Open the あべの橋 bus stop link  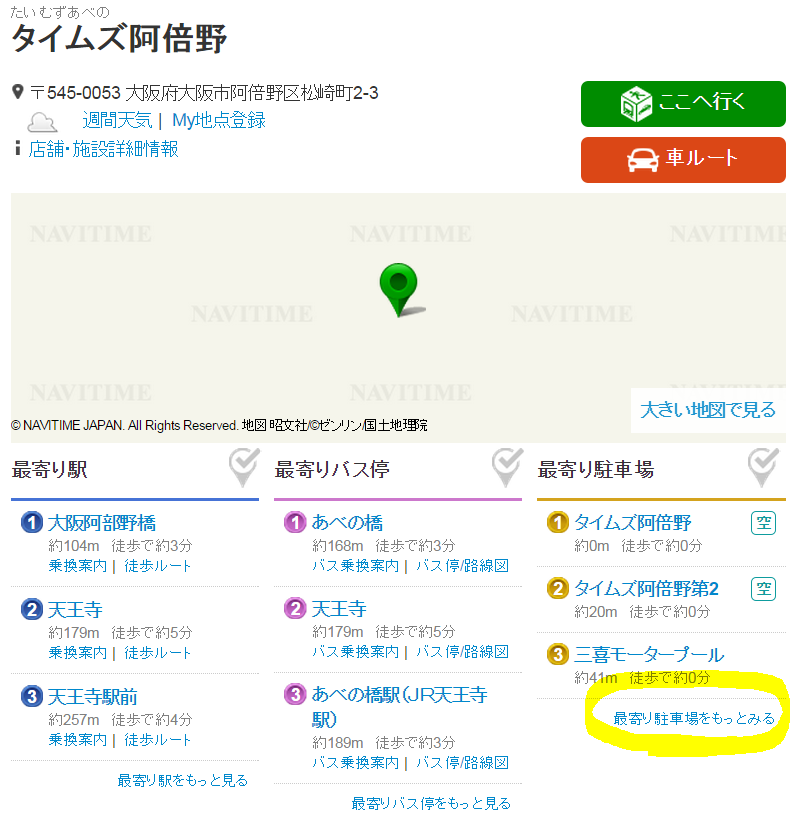(x=347, y=523)
